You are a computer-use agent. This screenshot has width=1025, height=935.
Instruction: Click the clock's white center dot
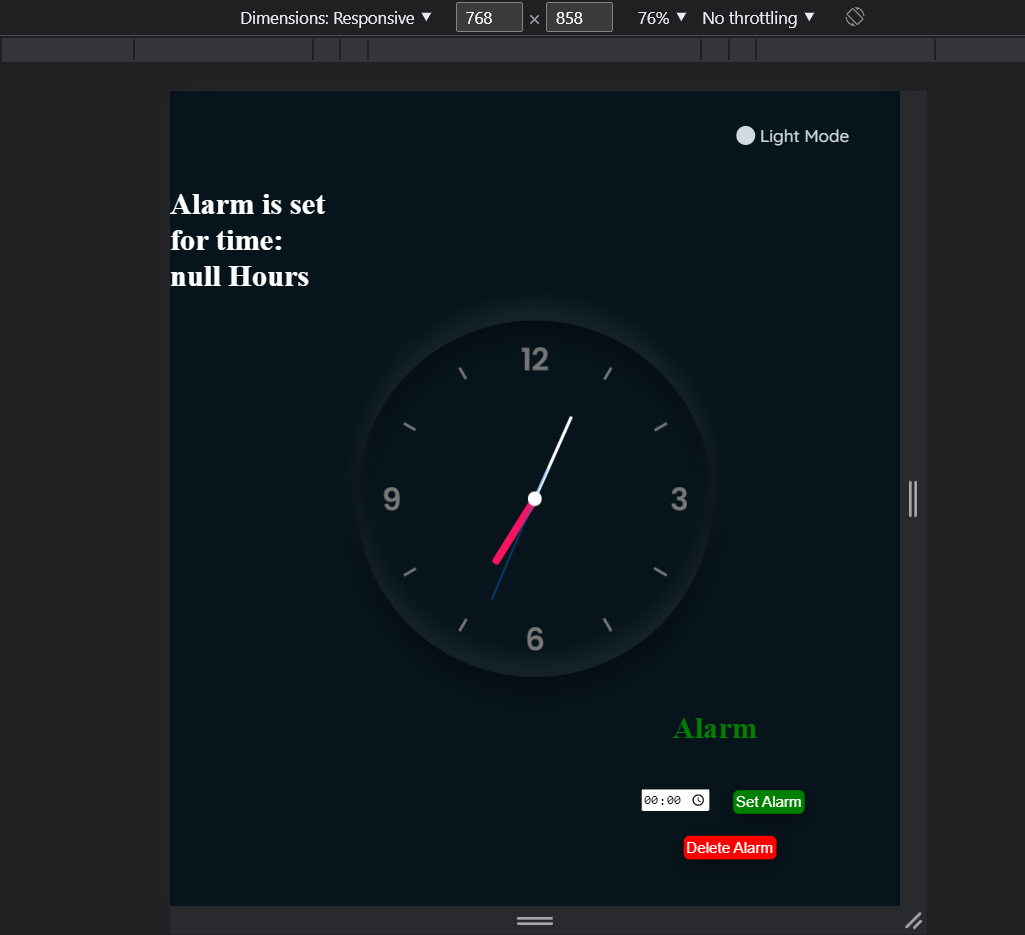point(535,497)
